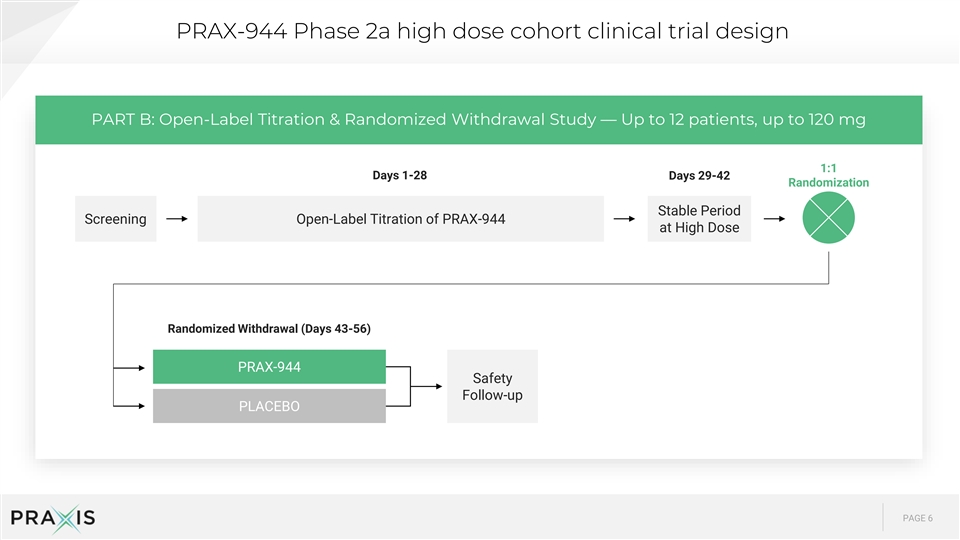Click the Randomized Withdrawal (Days 43-56) label

(269, 329)
